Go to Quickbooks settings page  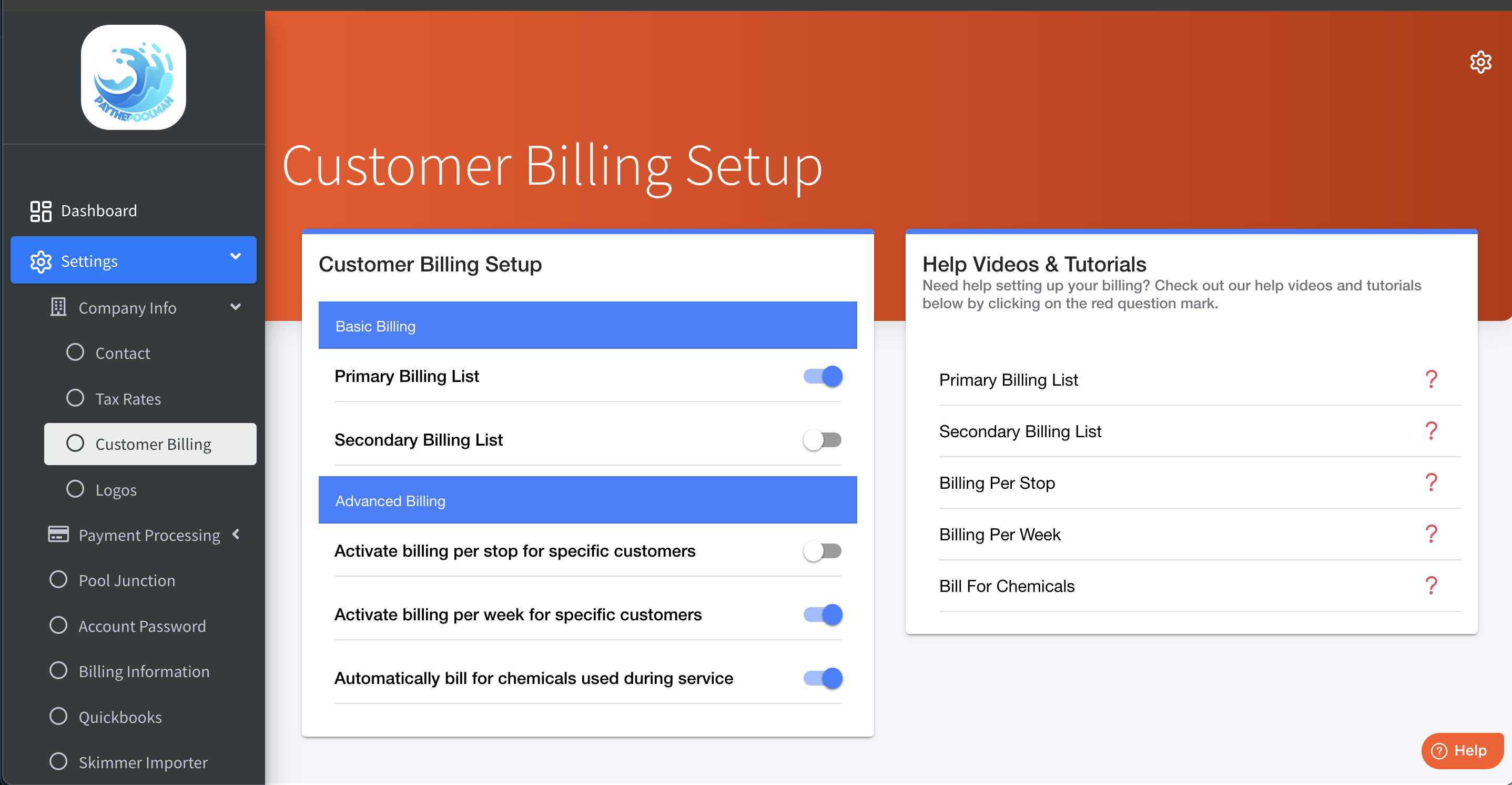tap(120, 717)
